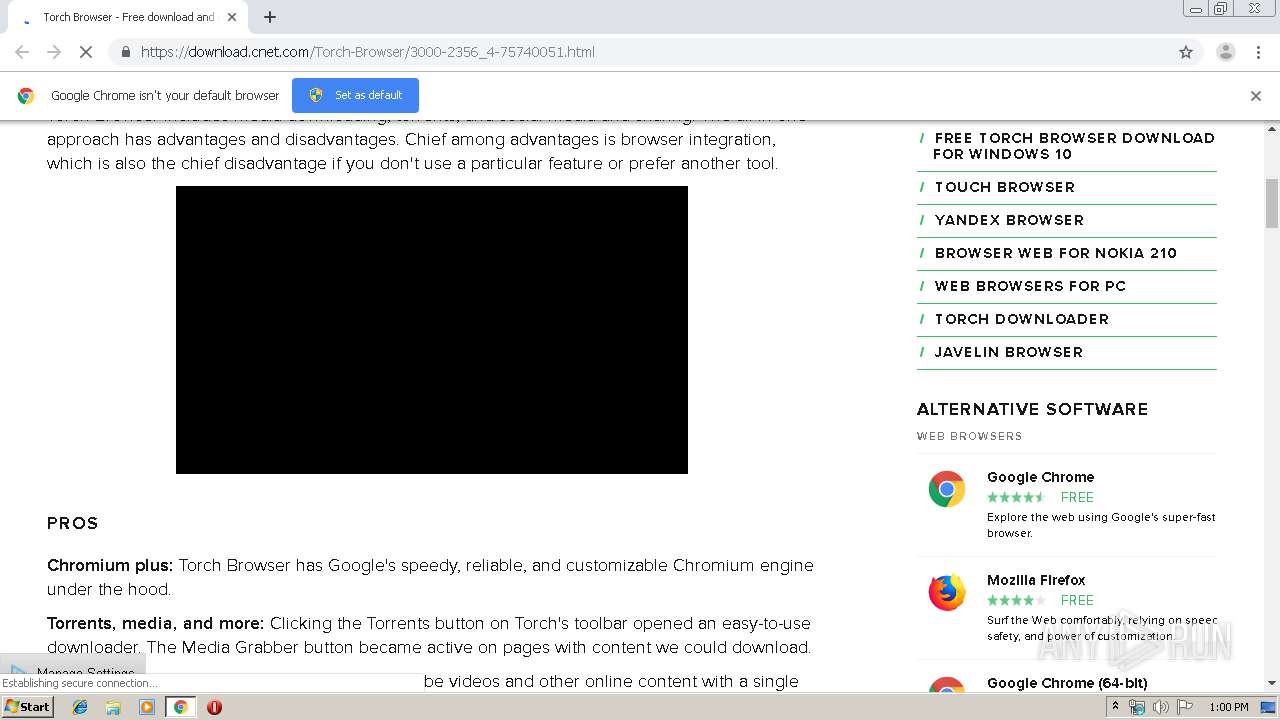This screenshot has height=720, width=1280.
Task: Click the browser forward arrow
Action: tap(54, 52)
